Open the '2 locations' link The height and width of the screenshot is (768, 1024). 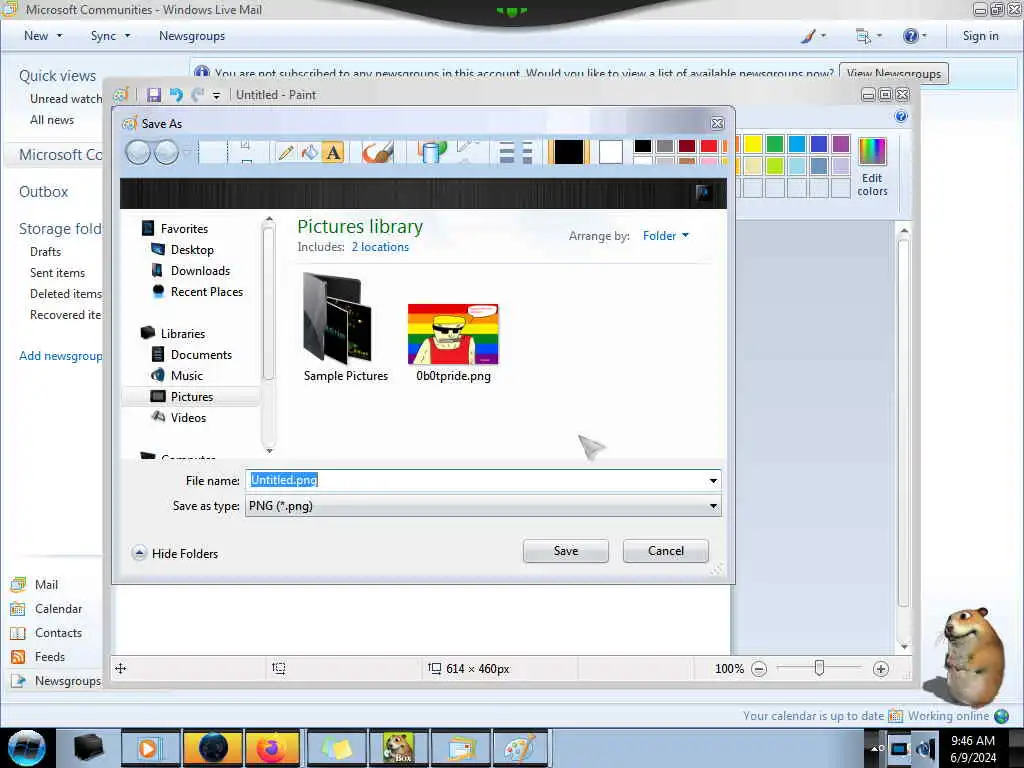point(380,247)
